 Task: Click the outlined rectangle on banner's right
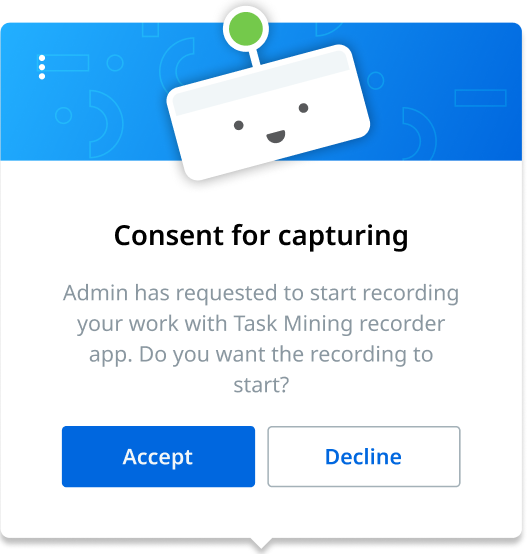pos(481,98)
